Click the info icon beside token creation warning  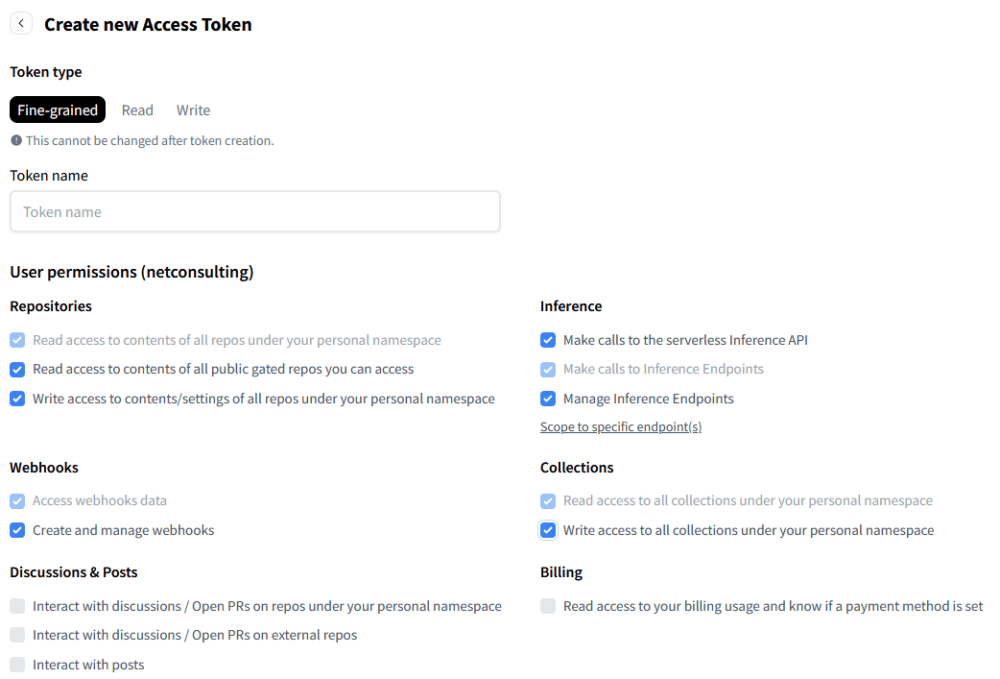[17, 140]
